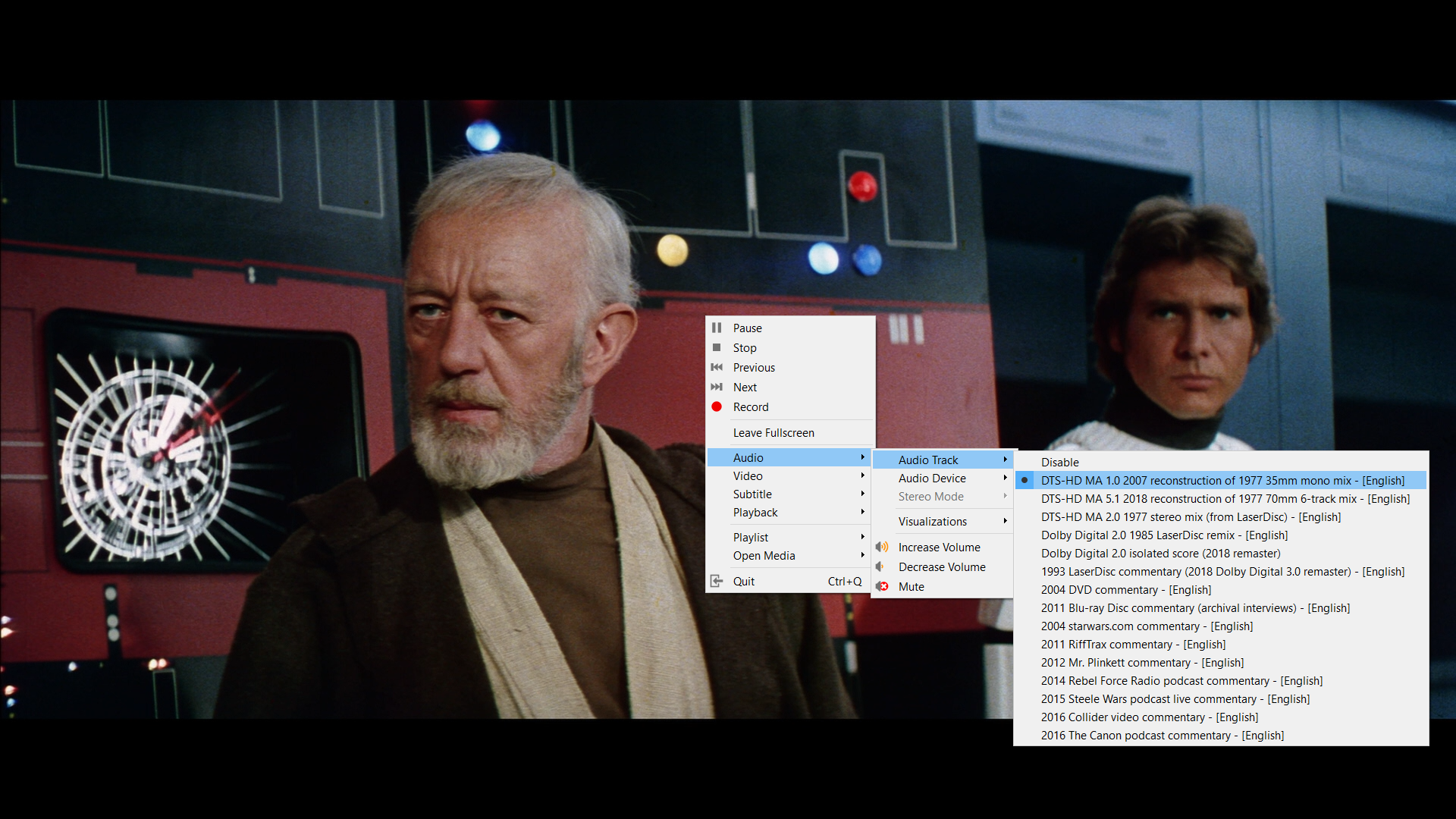Click Decrease Volume

coord(942,566)
